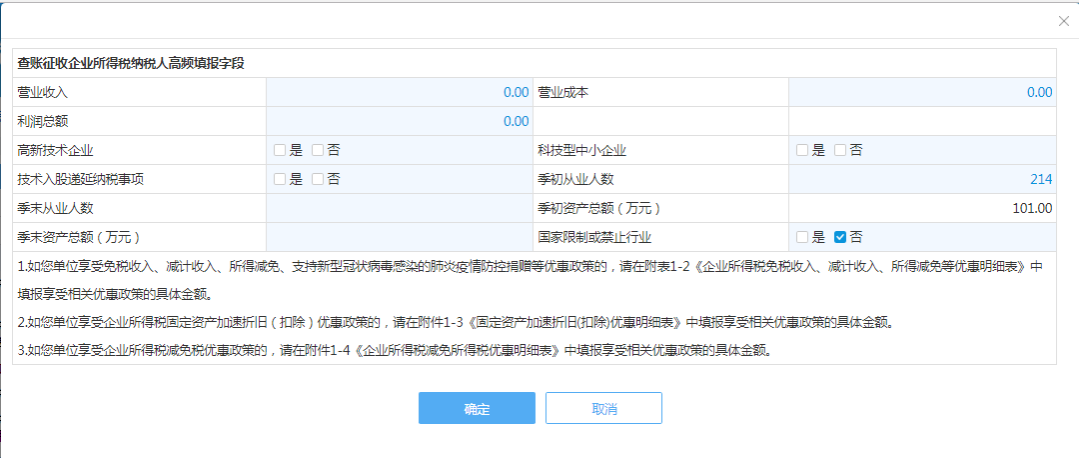Click the 利润总额 label
Image resolution: width=1080 pixels, height=458 pixels.
(x=43, y=121)
